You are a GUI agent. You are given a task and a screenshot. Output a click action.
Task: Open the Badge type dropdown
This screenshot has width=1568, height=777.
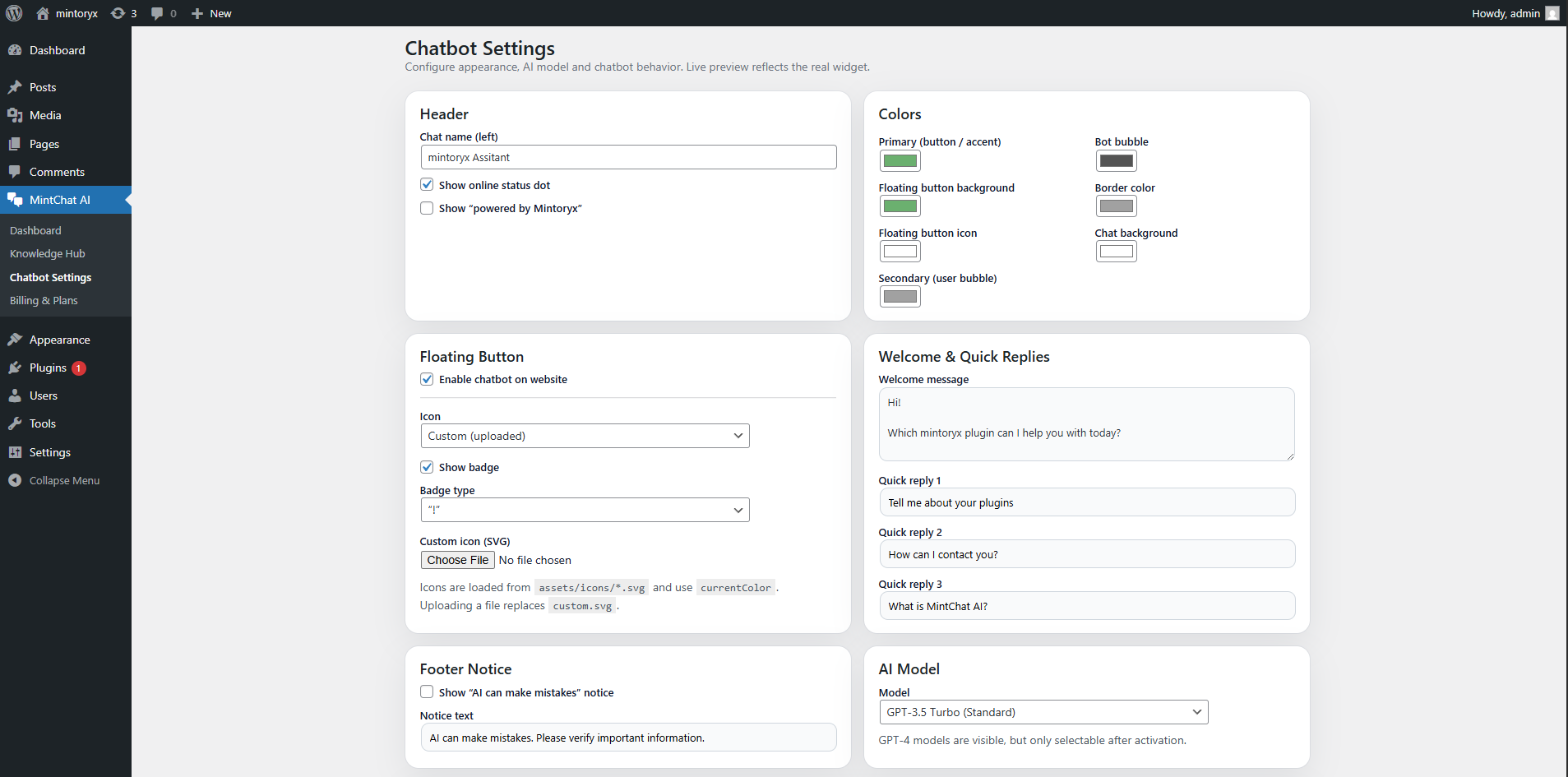pos(584,510)
